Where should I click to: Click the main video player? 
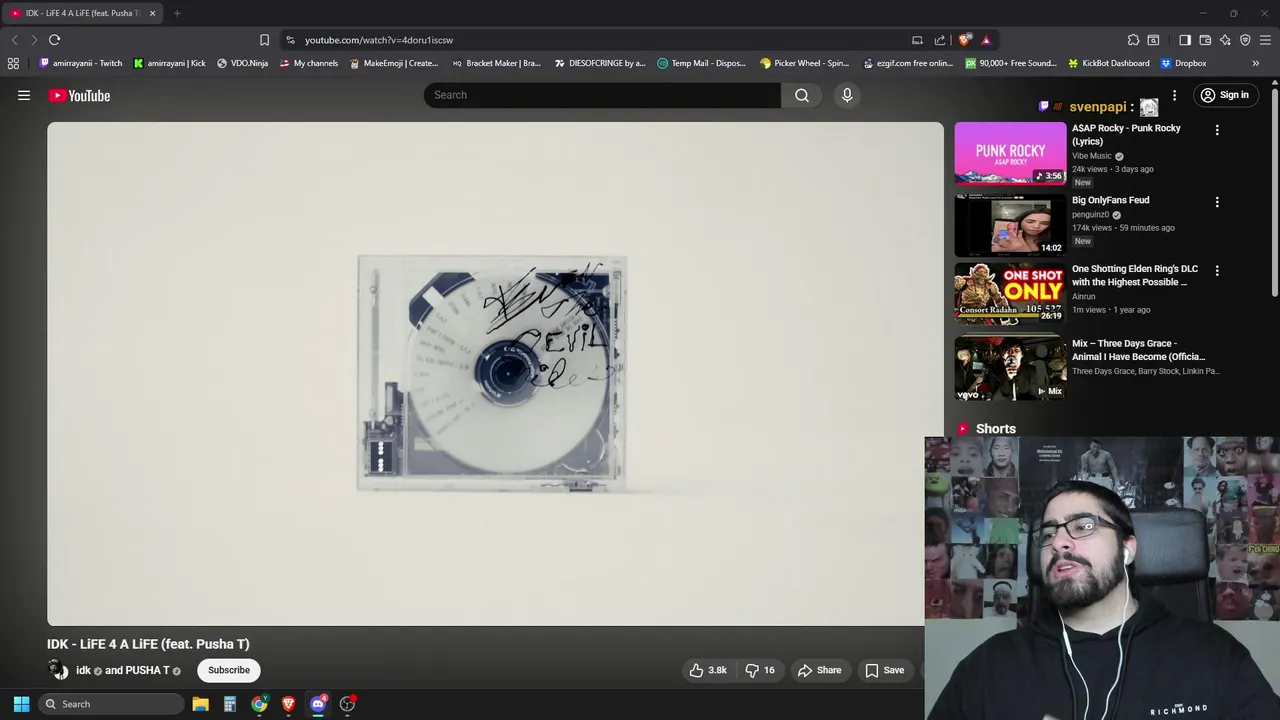tap(495, 374)
